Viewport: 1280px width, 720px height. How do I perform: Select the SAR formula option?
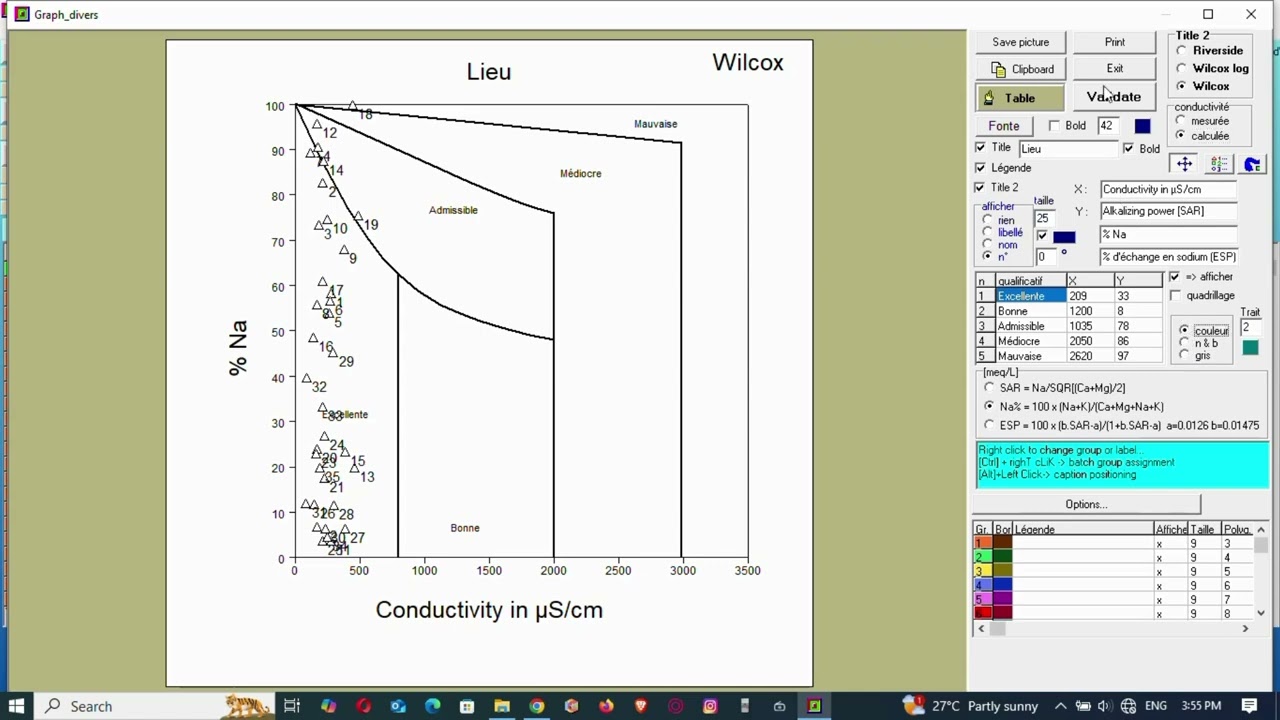pyautogui.click(x=990, y=388)
